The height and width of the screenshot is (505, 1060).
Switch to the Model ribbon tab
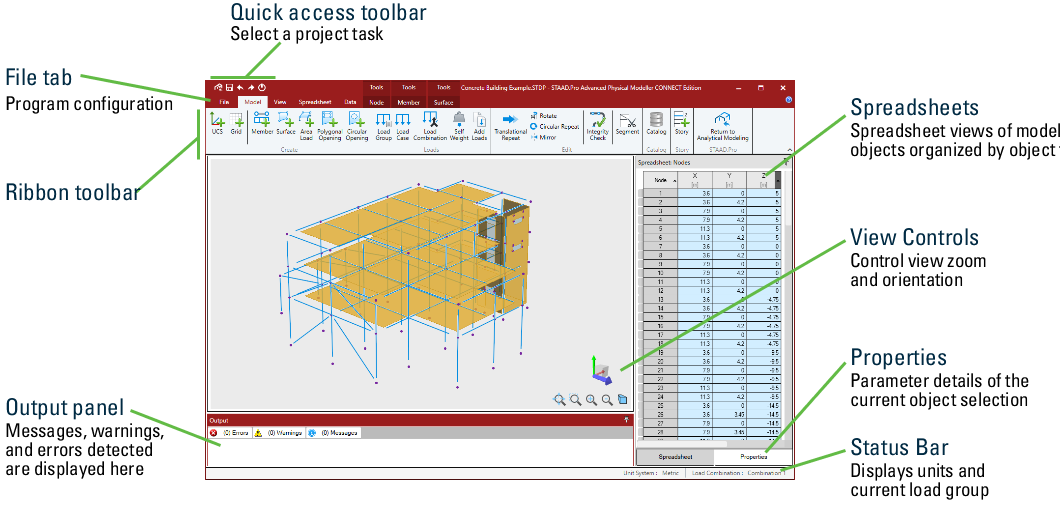click(x=254, y=102)
